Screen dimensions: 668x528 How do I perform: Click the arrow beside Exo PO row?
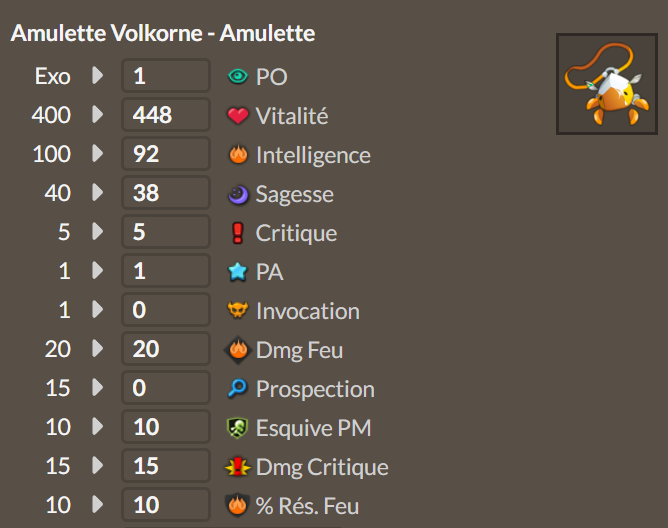coord(98,75)
